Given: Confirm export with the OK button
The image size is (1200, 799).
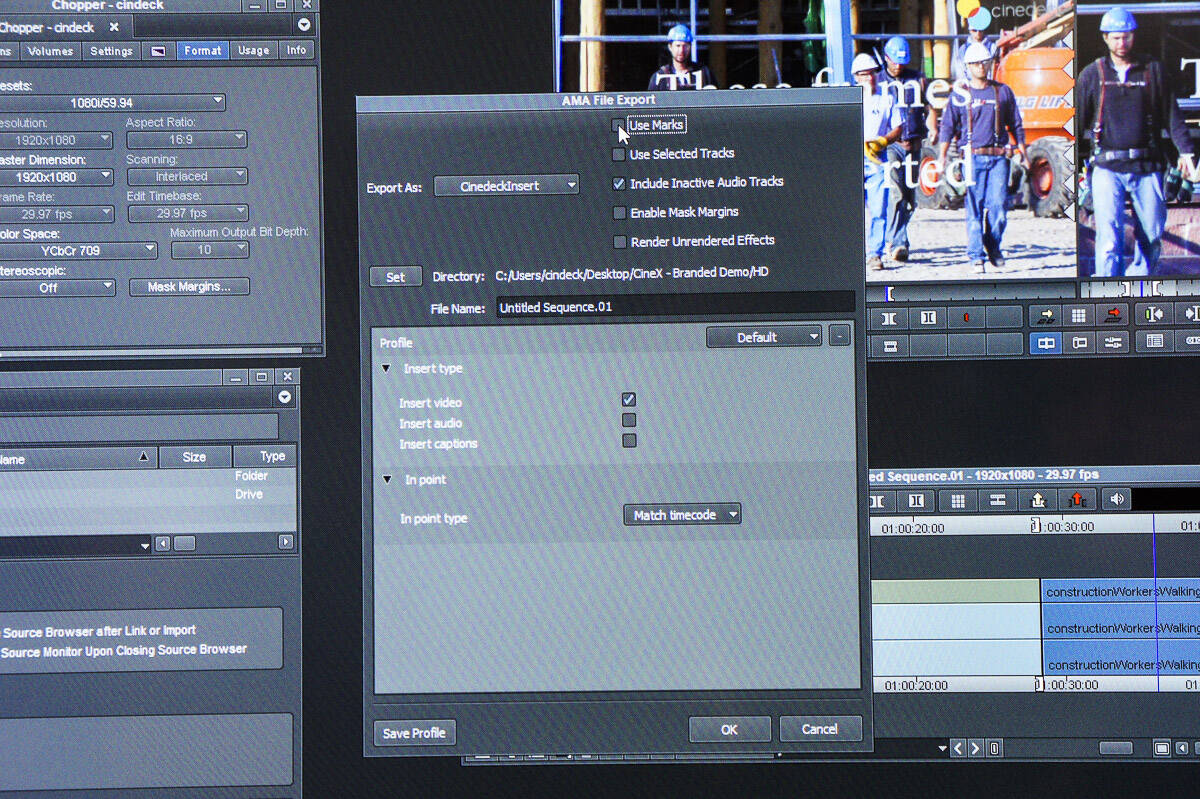Looking at the screenshot, I should click(729, 729).
